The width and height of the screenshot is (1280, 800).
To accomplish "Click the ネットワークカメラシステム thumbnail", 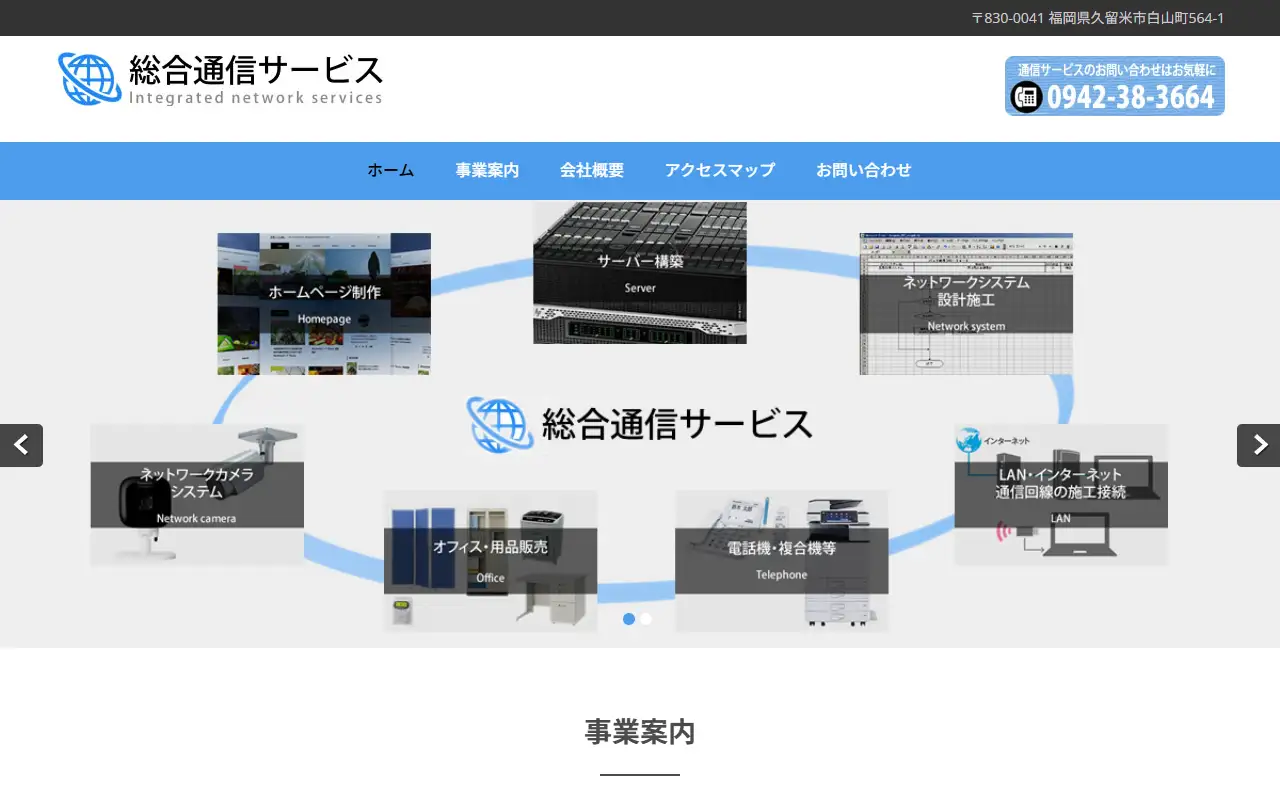I will (197, 495).
